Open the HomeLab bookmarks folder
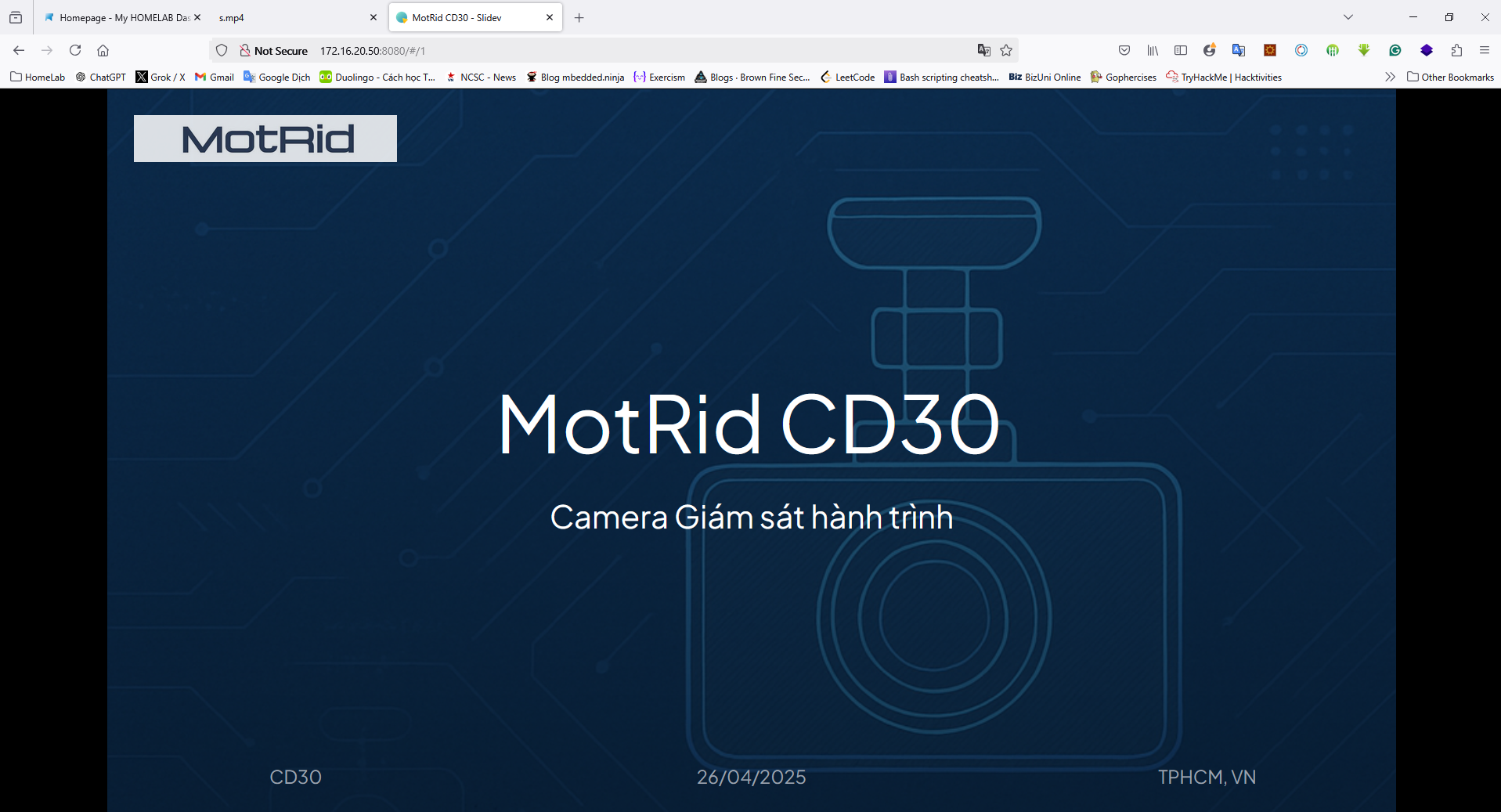The image size is (1501, 812). pos(38,77)
